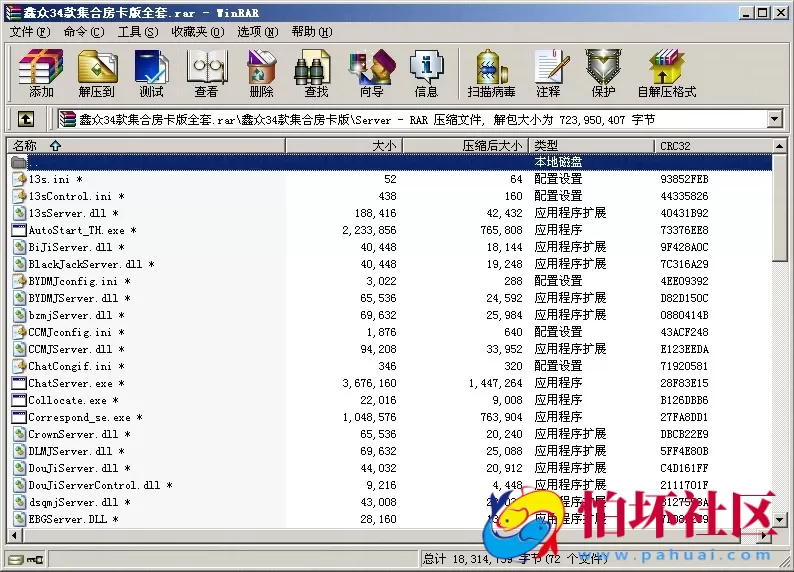
Task: Select the BYDMJconfig.ini file row
Action: (x=390, y=281)
